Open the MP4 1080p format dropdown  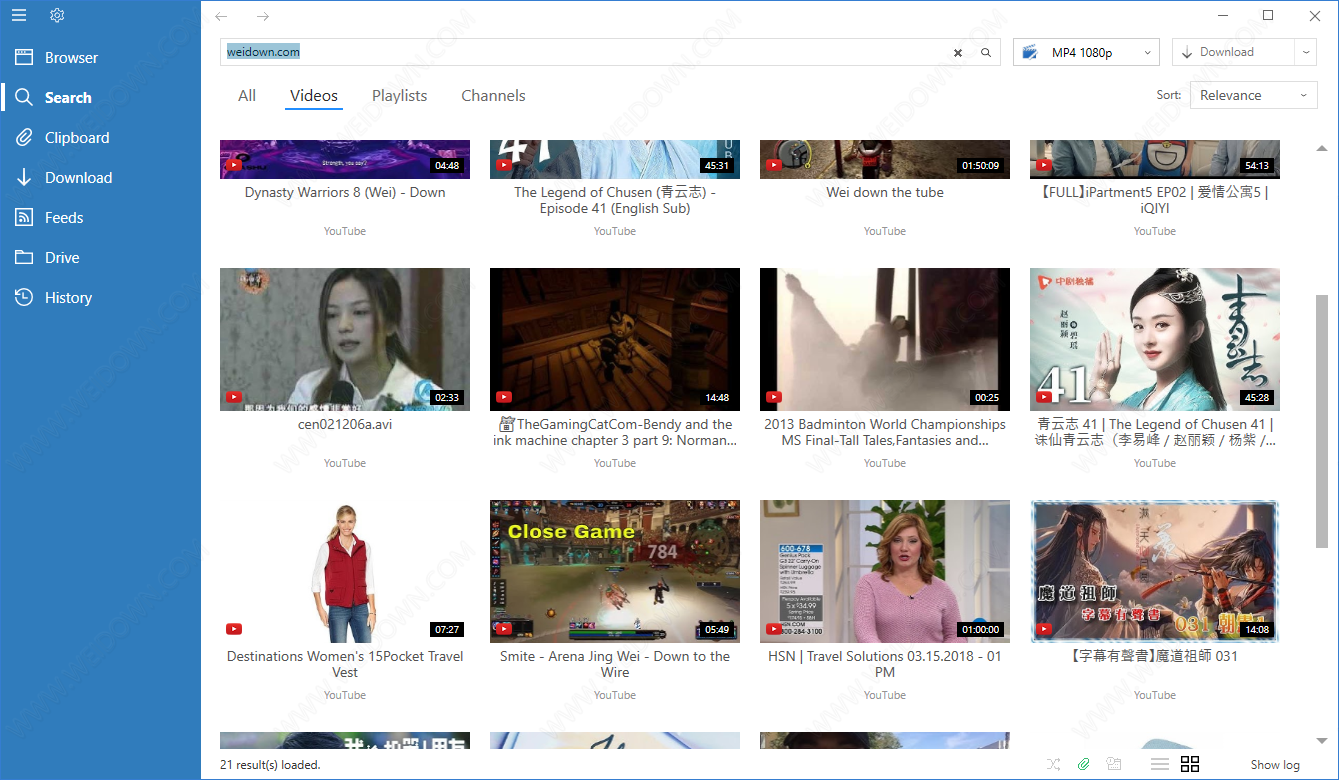tap(1086, 52)
